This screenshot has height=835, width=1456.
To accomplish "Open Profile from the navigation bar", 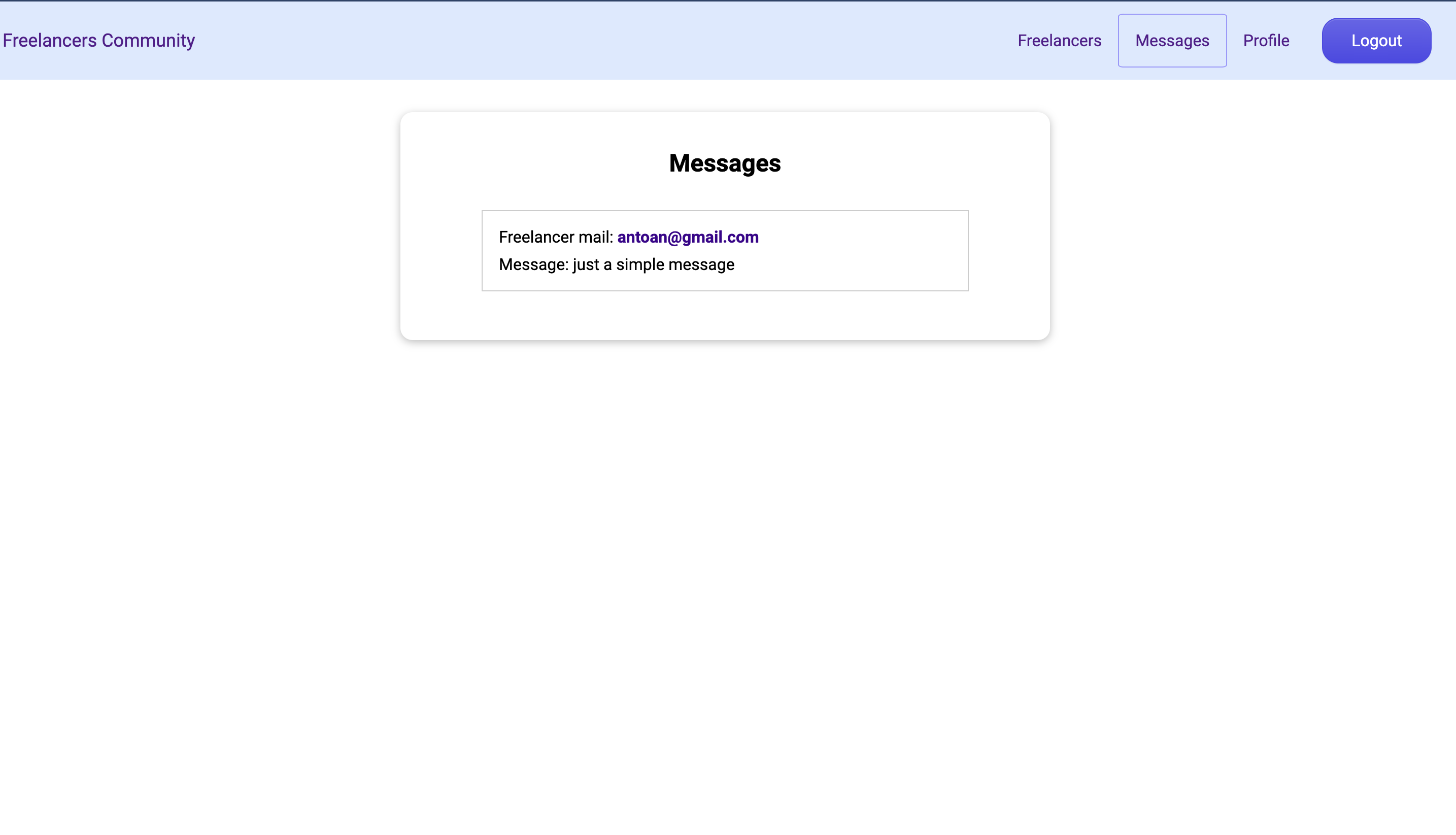I will click(1266, 40).
